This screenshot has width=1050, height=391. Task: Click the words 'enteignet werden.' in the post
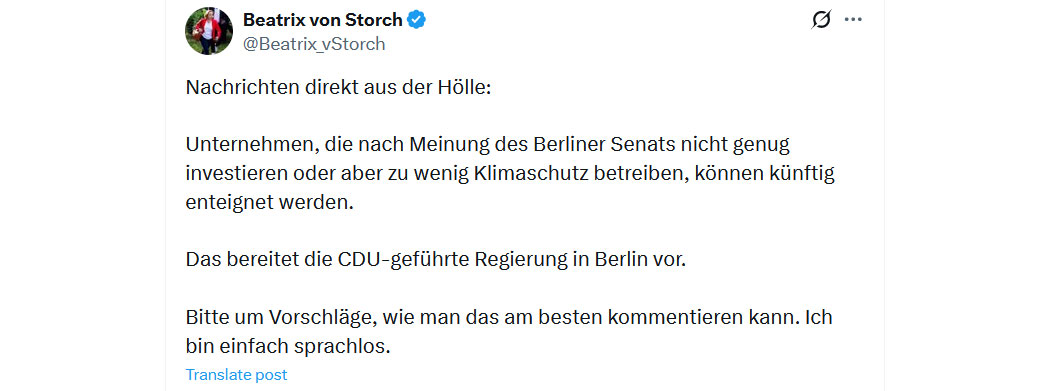(x=269, y=202)
